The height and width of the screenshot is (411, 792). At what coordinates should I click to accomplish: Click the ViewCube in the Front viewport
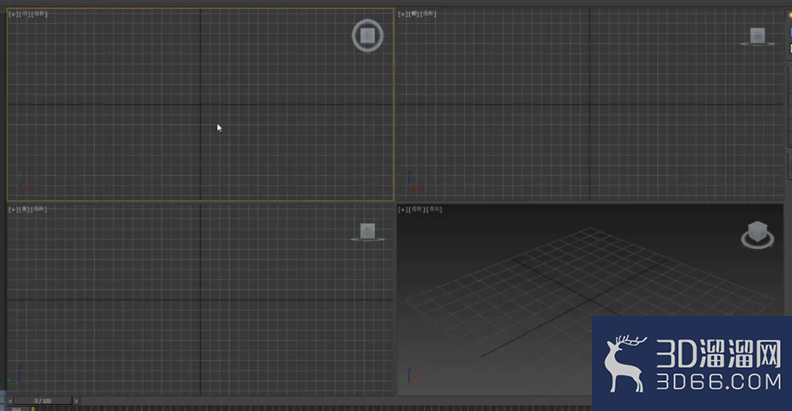(x=757, y=36)
